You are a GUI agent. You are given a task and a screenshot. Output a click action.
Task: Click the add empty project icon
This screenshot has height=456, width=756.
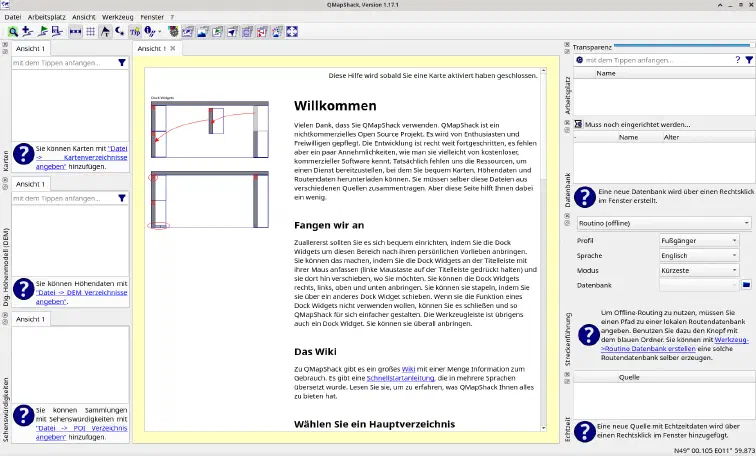[27, 32]
